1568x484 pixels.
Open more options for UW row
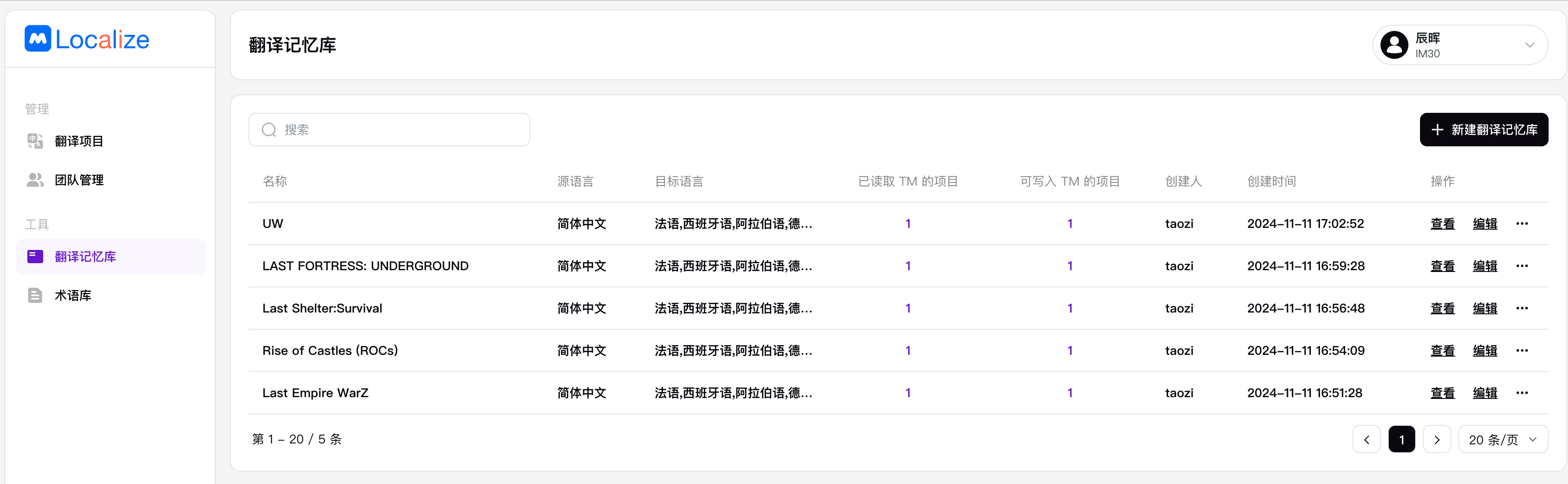coord(1522,223)
